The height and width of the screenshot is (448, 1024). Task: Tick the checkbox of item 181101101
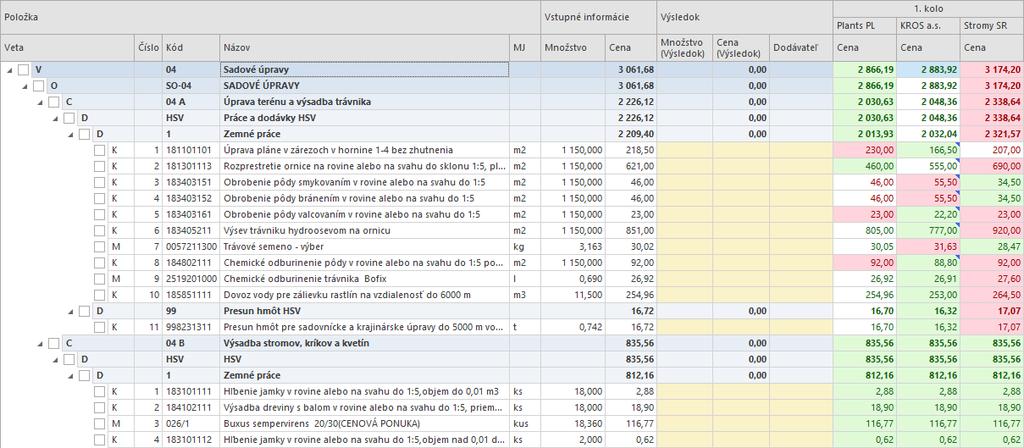pyautogui.click(x=99, y=150)
